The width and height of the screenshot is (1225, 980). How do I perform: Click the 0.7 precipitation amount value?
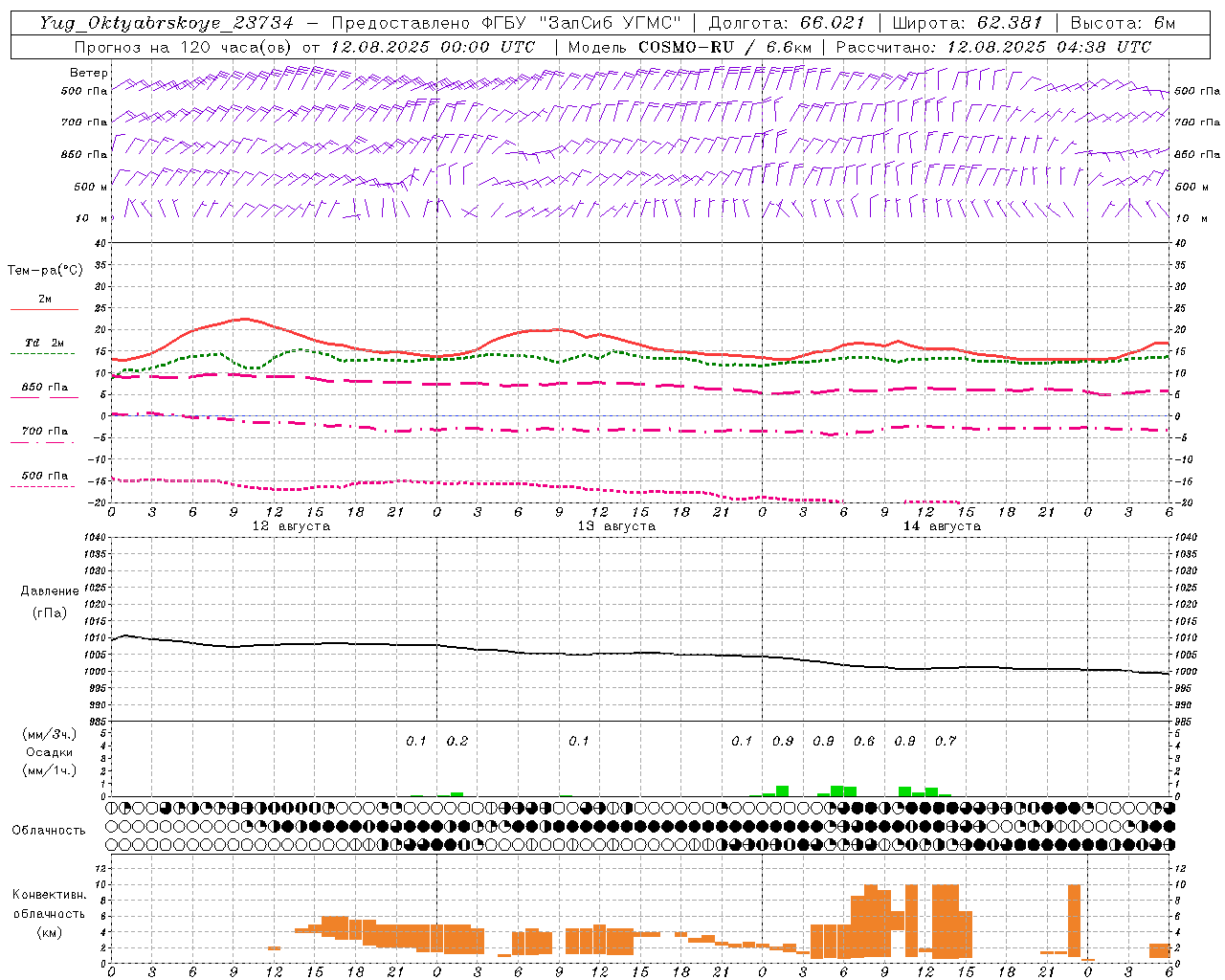click(x=946, y=742)
